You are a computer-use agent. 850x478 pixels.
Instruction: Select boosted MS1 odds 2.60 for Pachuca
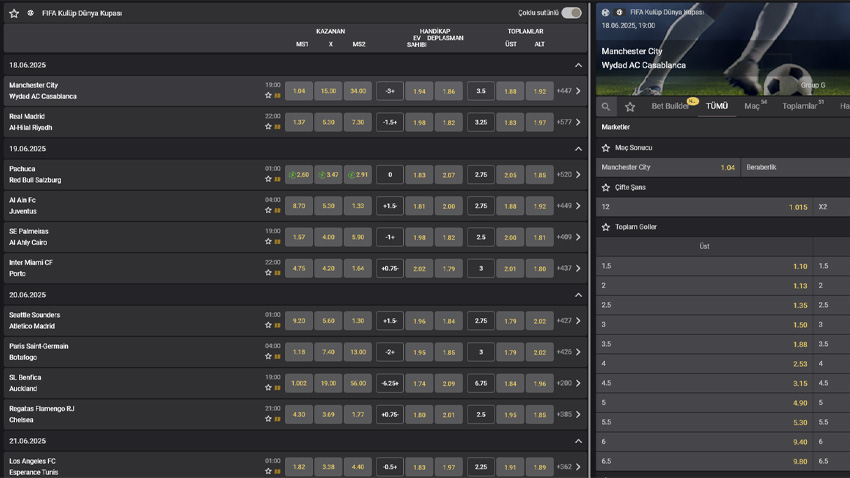click(299, 175)
